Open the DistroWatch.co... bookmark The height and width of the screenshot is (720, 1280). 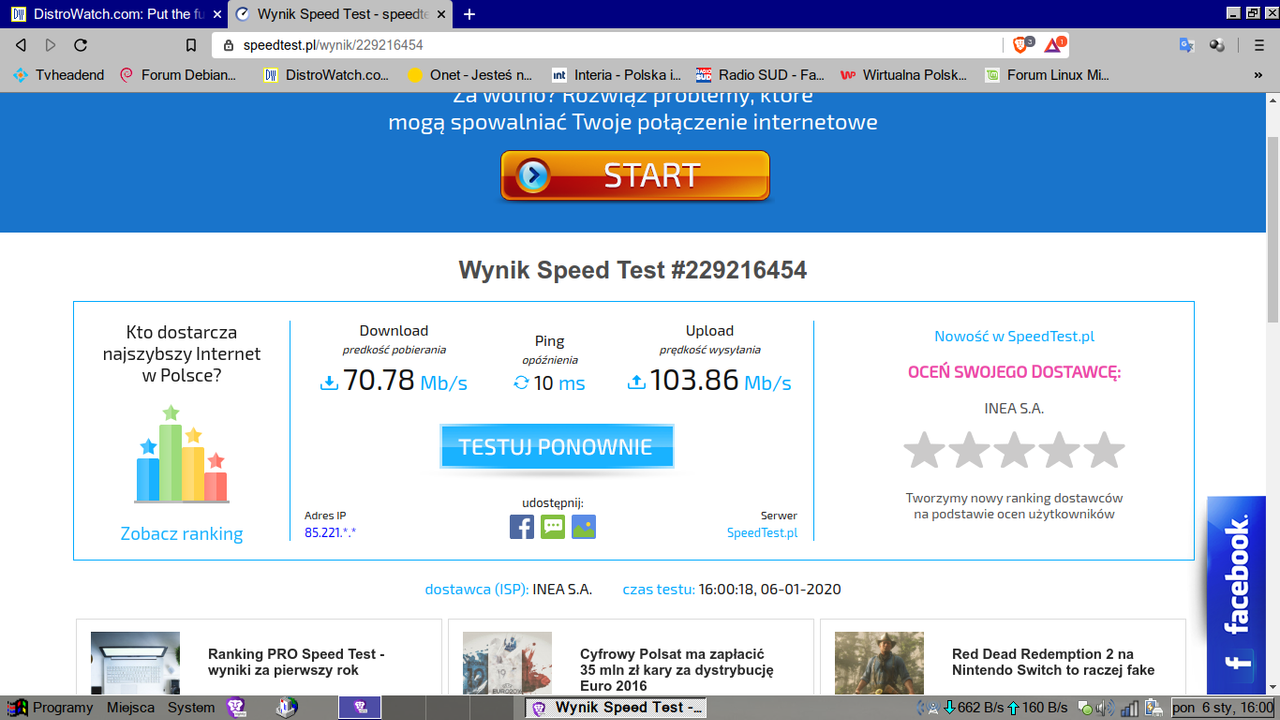coord(326,75)
